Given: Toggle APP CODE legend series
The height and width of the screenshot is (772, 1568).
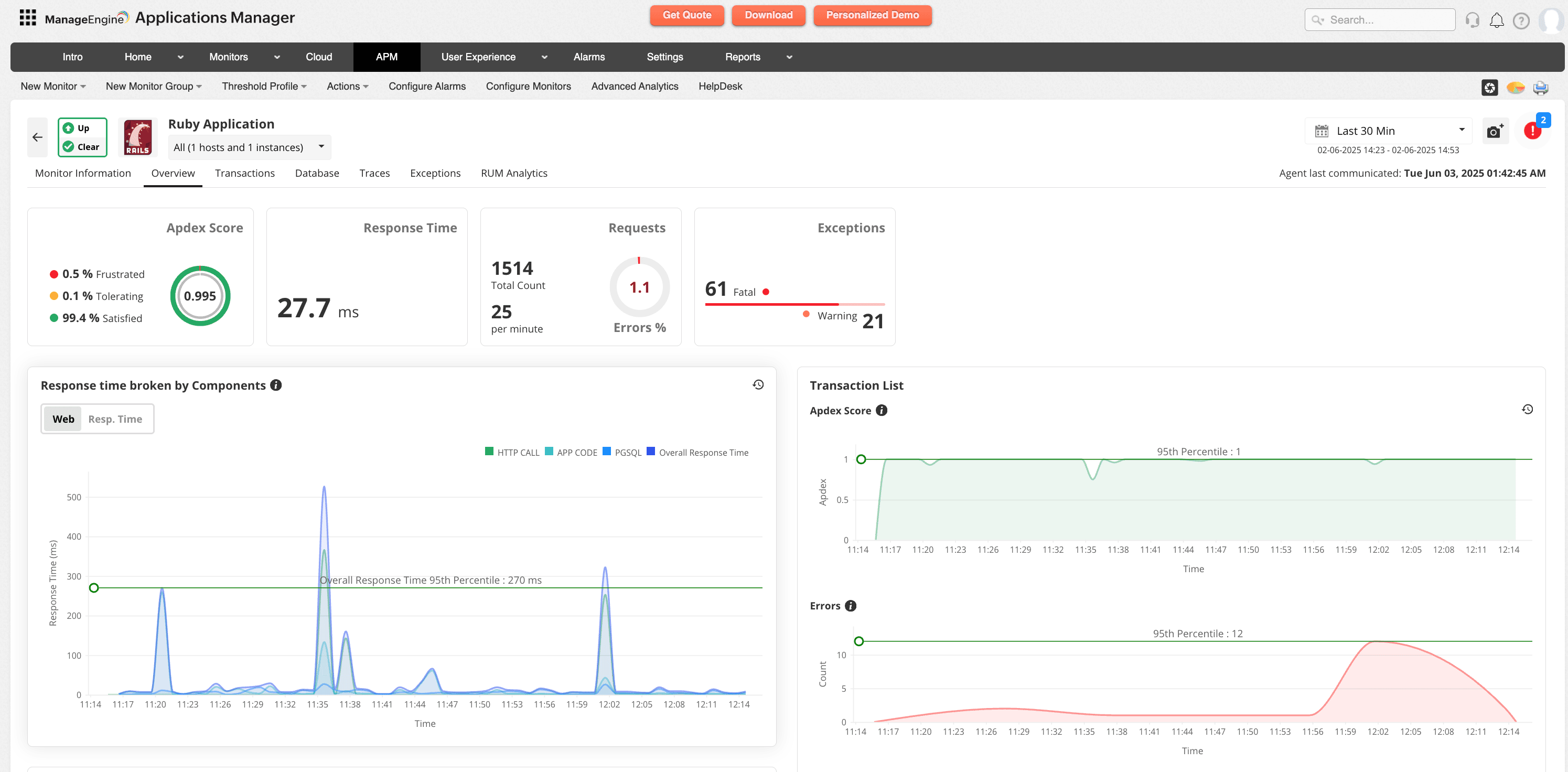Looking at the screenshot, I should [x=571, y=452].
